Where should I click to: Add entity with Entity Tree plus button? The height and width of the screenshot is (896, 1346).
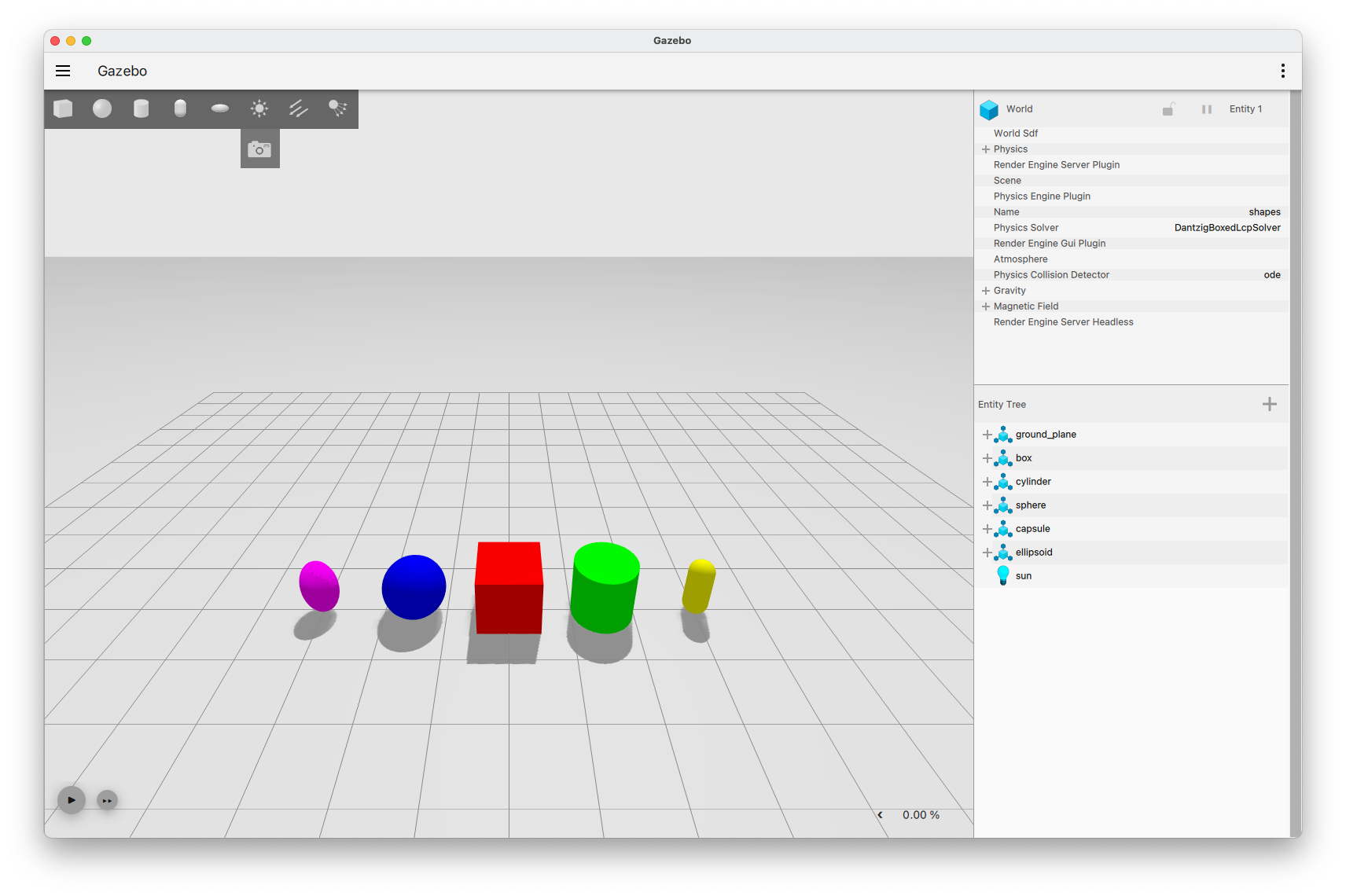[1270, 404]
